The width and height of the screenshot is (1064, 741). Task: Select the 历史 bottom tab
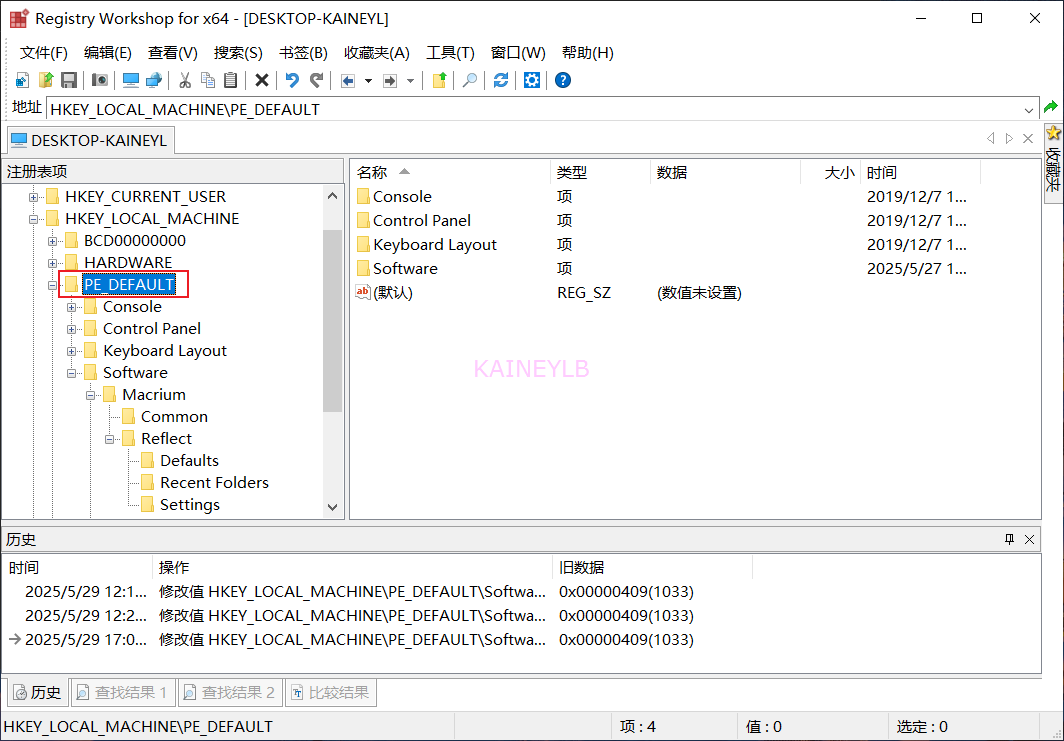[x=38, y=692]
